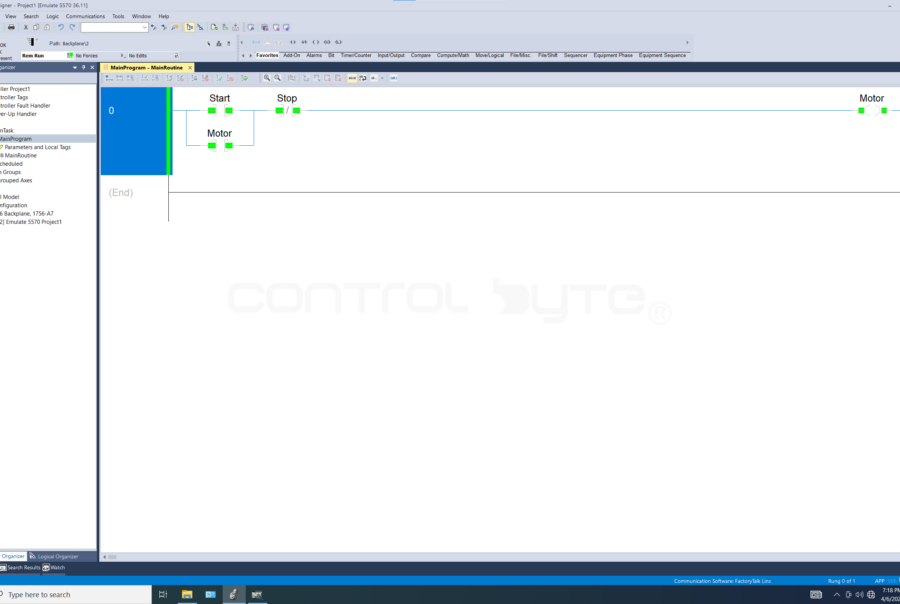This screenshot has width=900, height=604.
Task: Click the highlighted toolbar icon left of Verify
Action: coord(189,27)
